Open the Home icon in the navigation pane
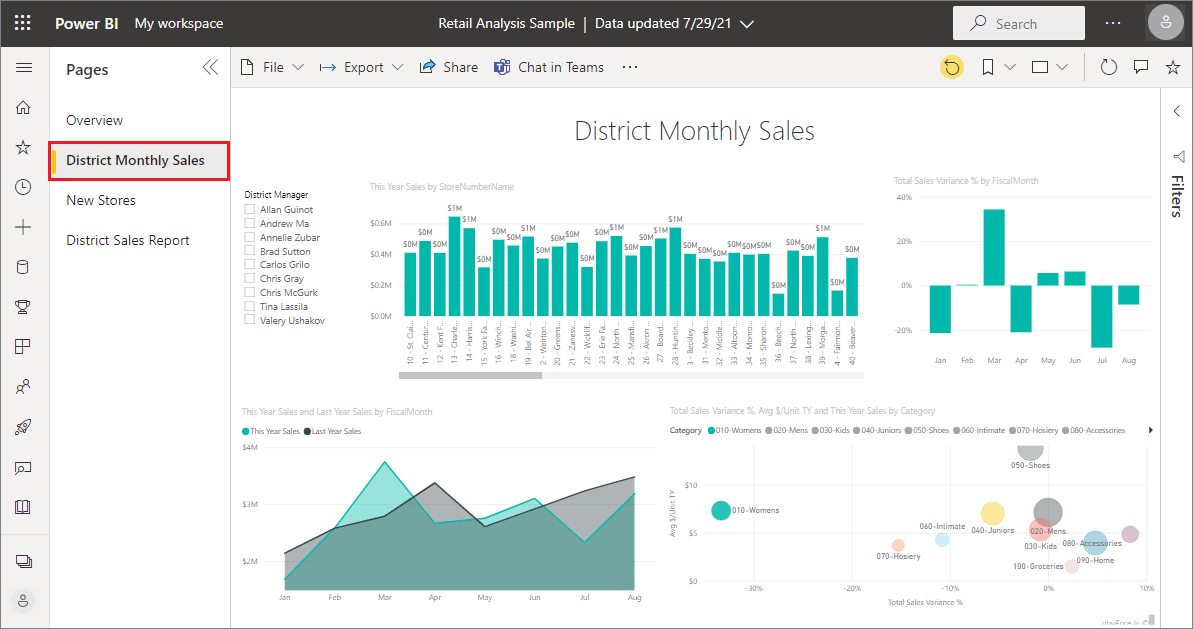The width and height of the screenshot is (1193, 629). [23, 107]
